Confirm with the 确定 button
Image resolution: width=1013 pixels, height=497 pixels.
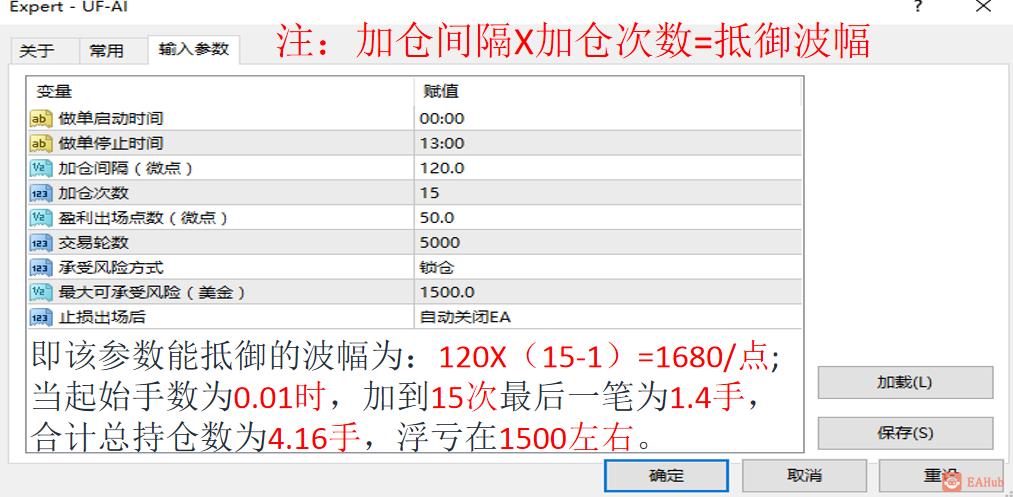[666, 476]
